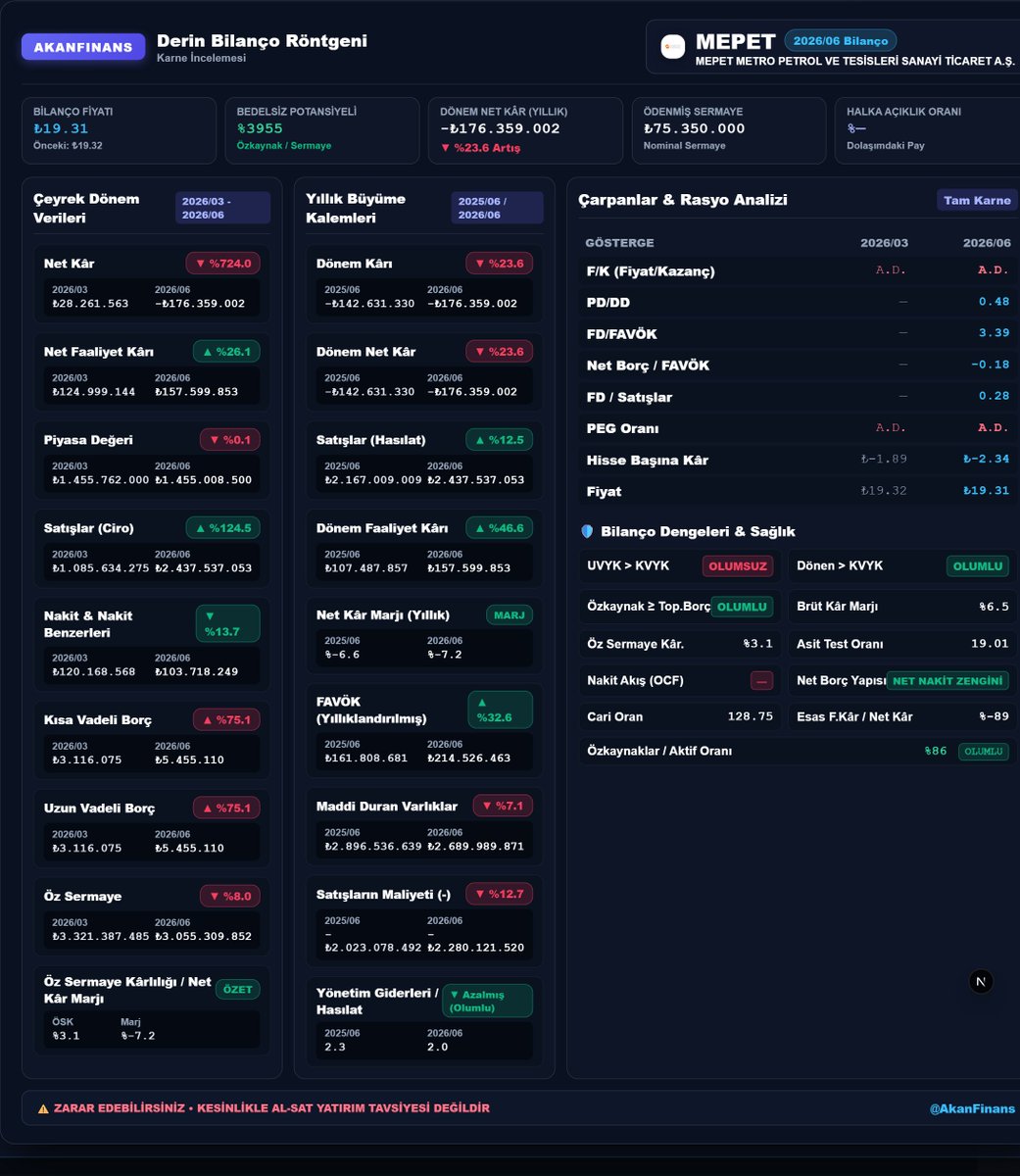Click the BEDELSİZ POTANSİYELİ card

point(322,130)
